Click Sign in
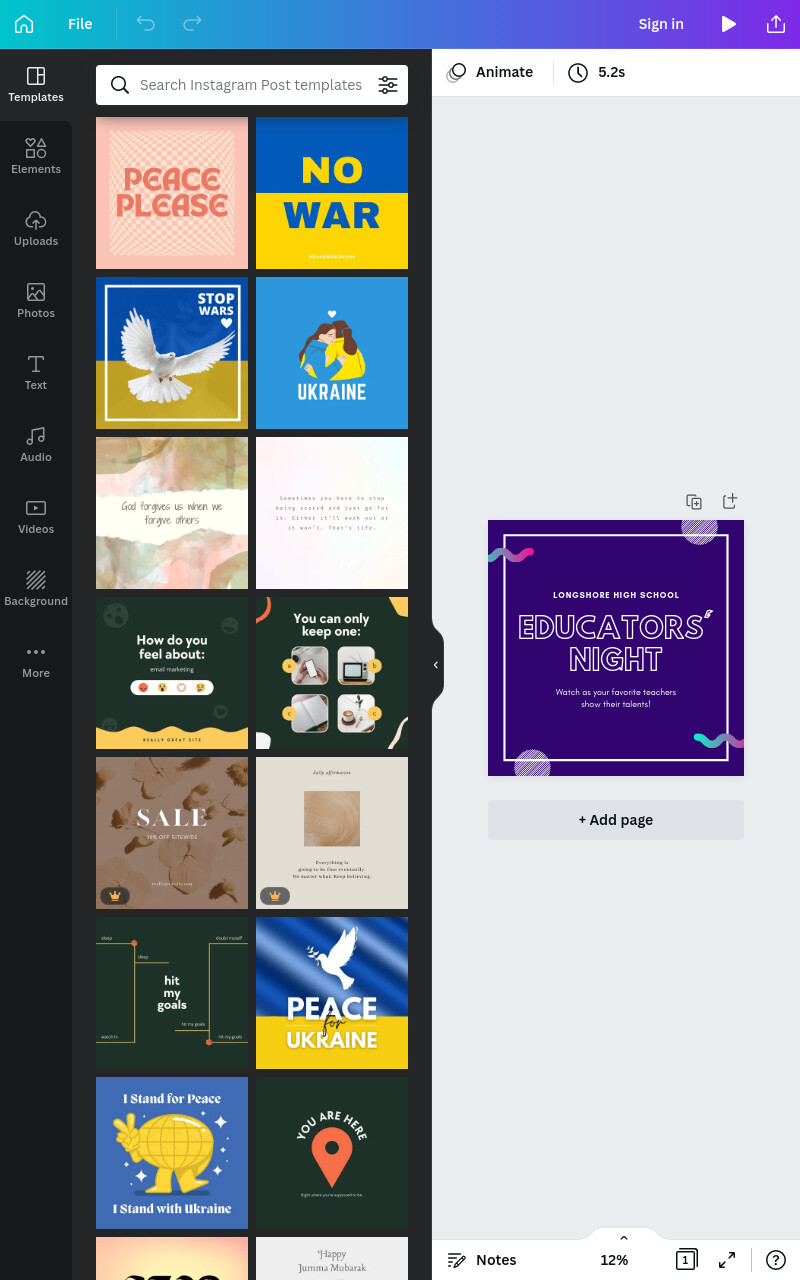Screen dimensions: 800x1280 pyautogui.click(x=661, y=24)
